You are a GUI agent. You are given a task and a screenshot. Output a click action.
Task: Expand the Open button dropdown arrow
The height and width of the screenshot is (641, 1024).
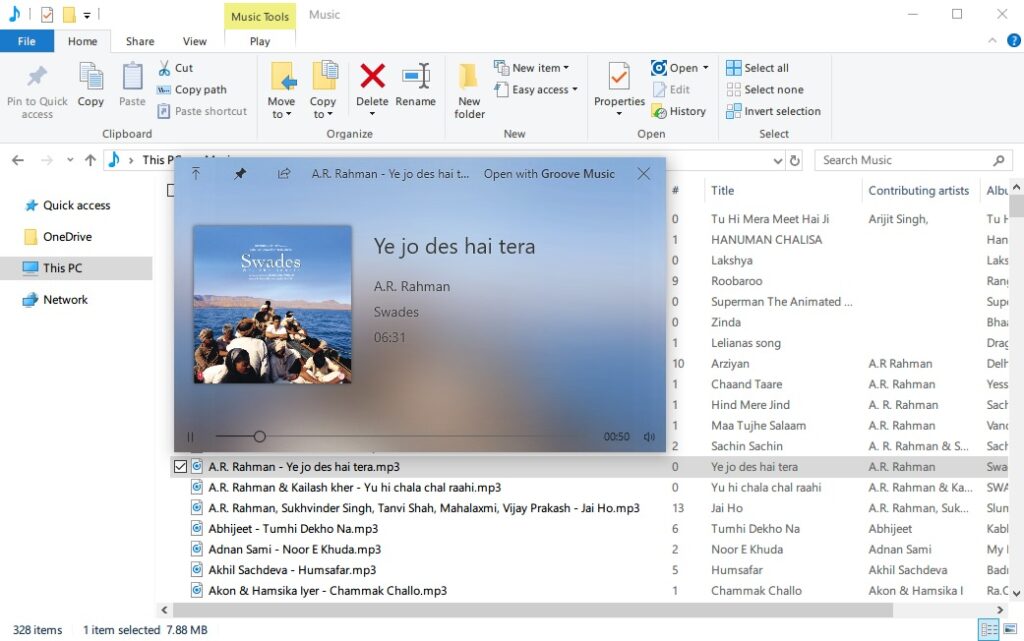(703, 66)
